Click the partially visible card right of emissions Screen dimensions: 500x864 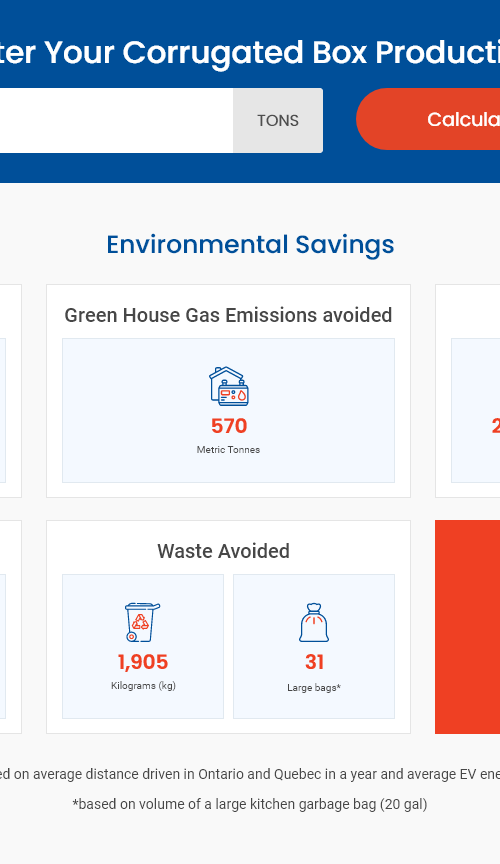point(467,391)
